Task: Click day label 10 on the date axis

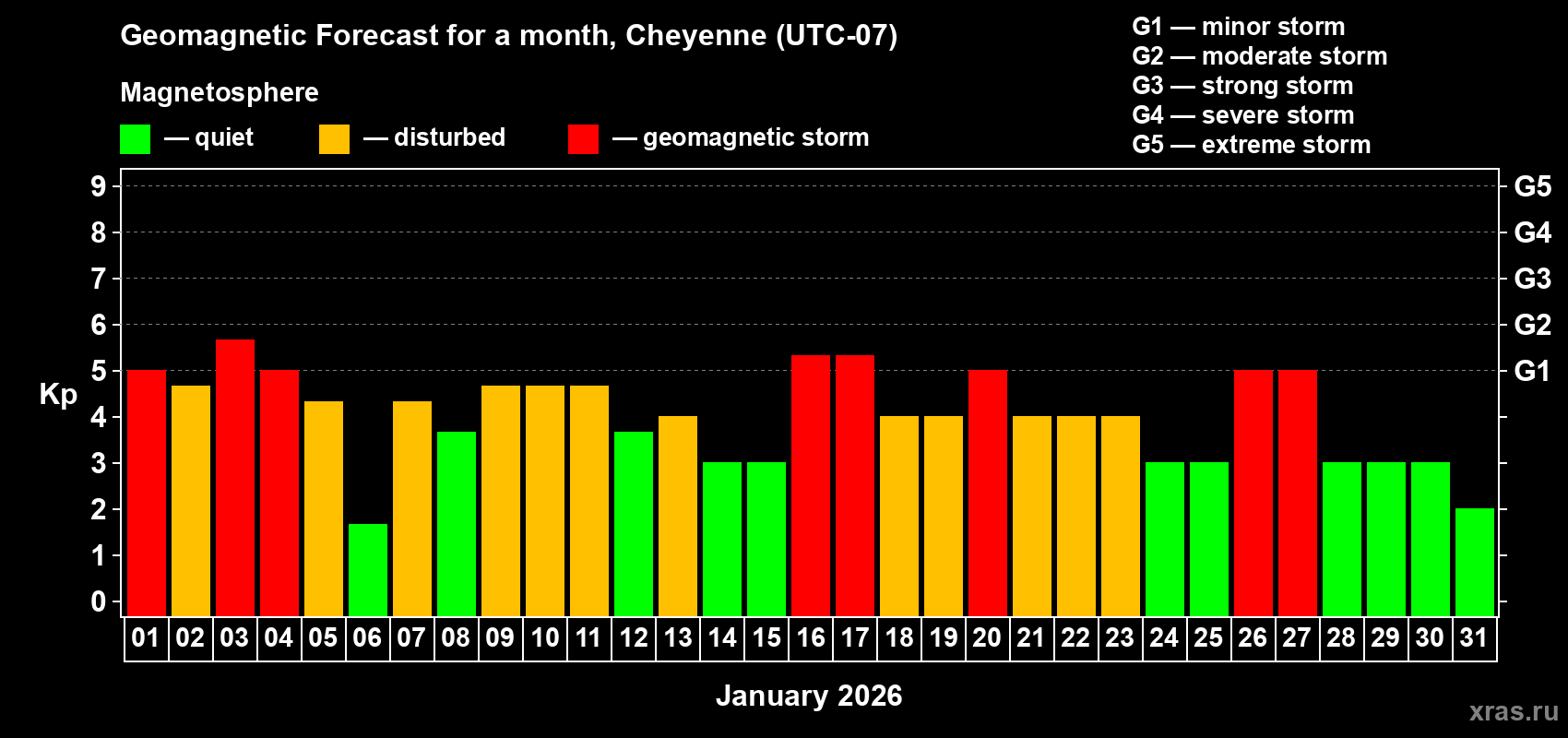Action: click(x=544, y=637)
